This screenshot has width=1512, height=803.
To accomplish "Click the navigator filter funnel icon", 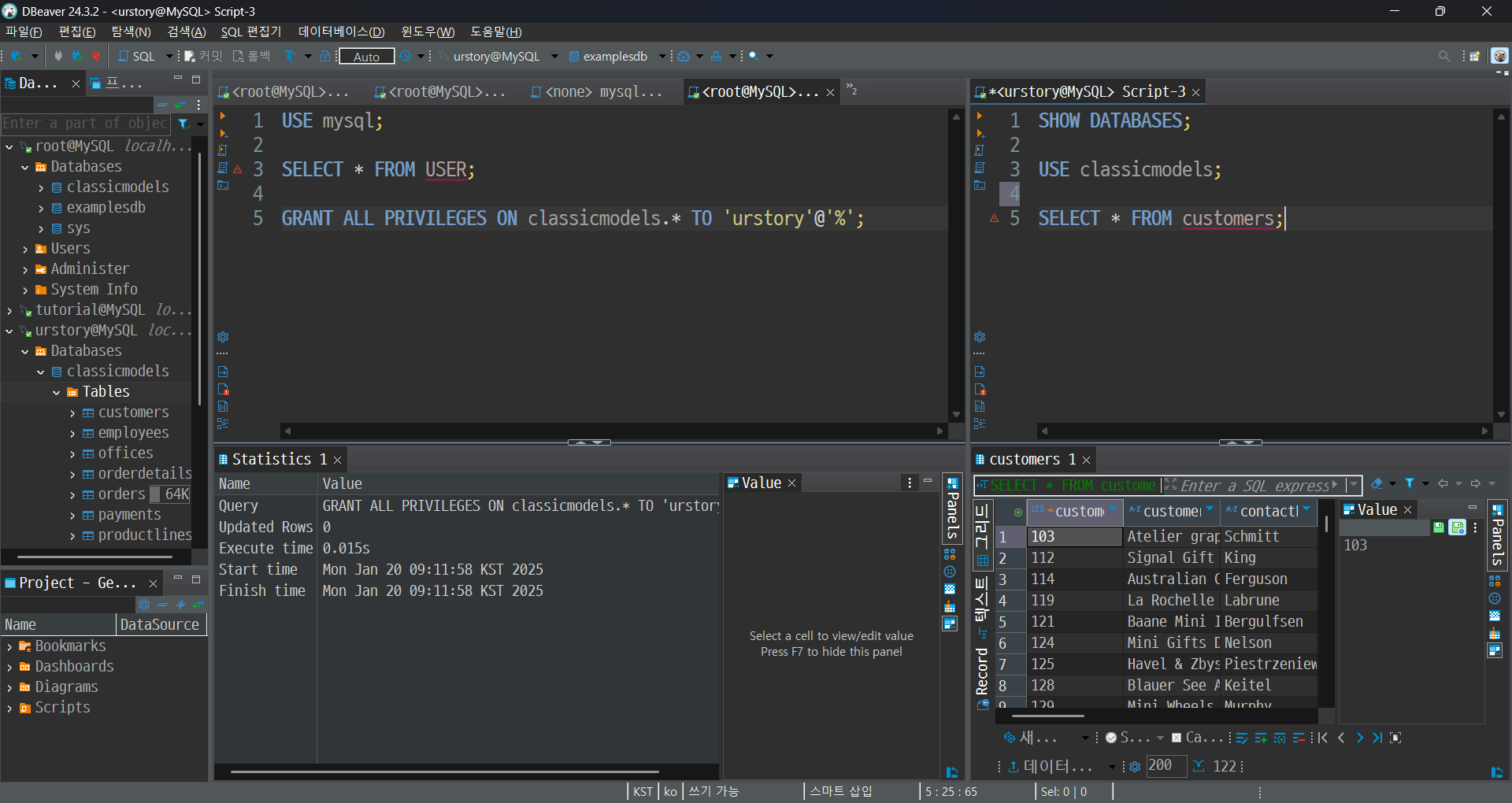I will pos(183,124).
